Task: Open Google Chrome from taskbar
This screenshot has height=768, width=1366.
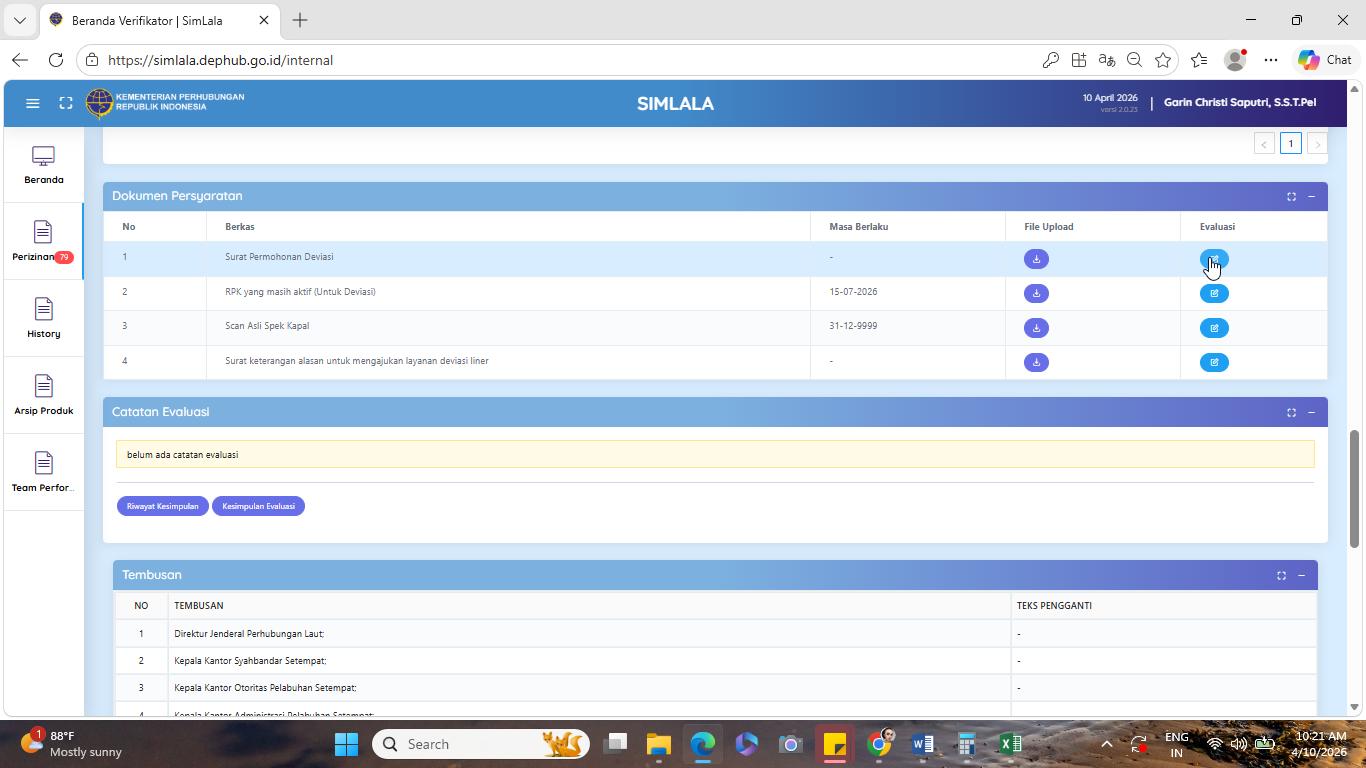Action: [x=880, y=744]
